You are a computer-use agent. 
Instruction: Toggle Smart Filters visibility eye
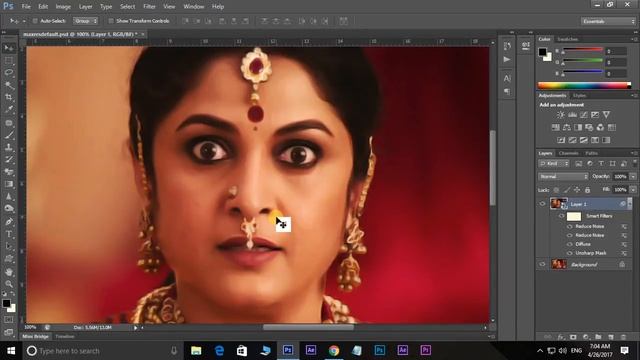562,216
